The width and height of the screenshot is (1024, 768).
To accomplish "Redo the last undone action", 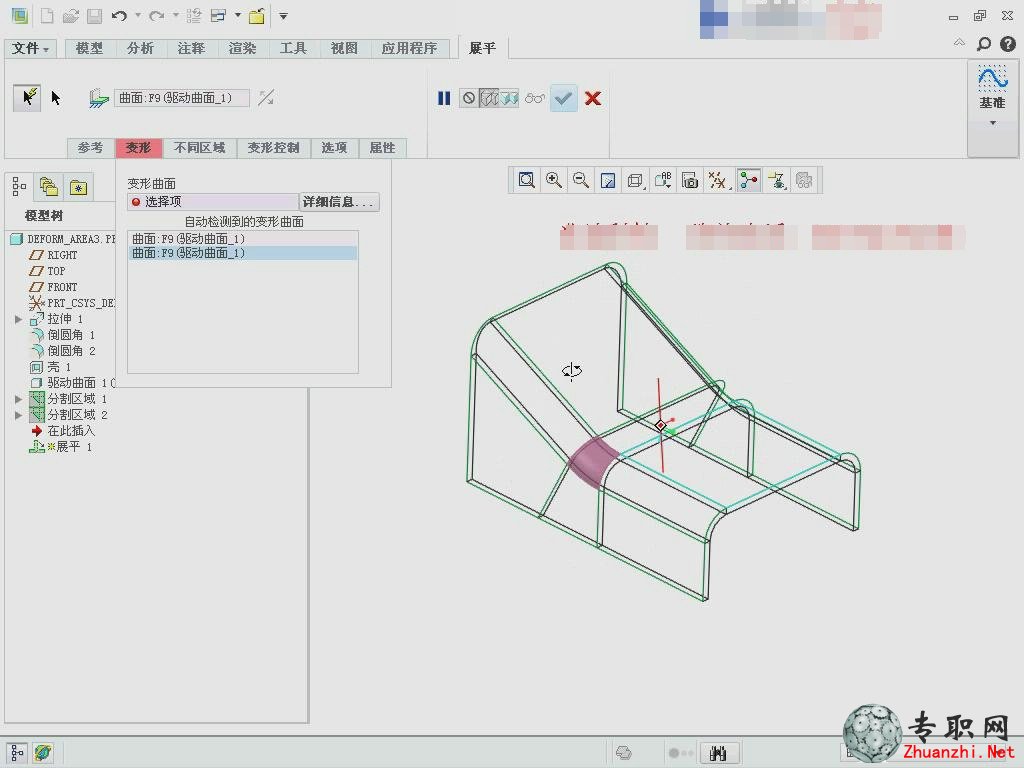I will click(x=156, y=16).
